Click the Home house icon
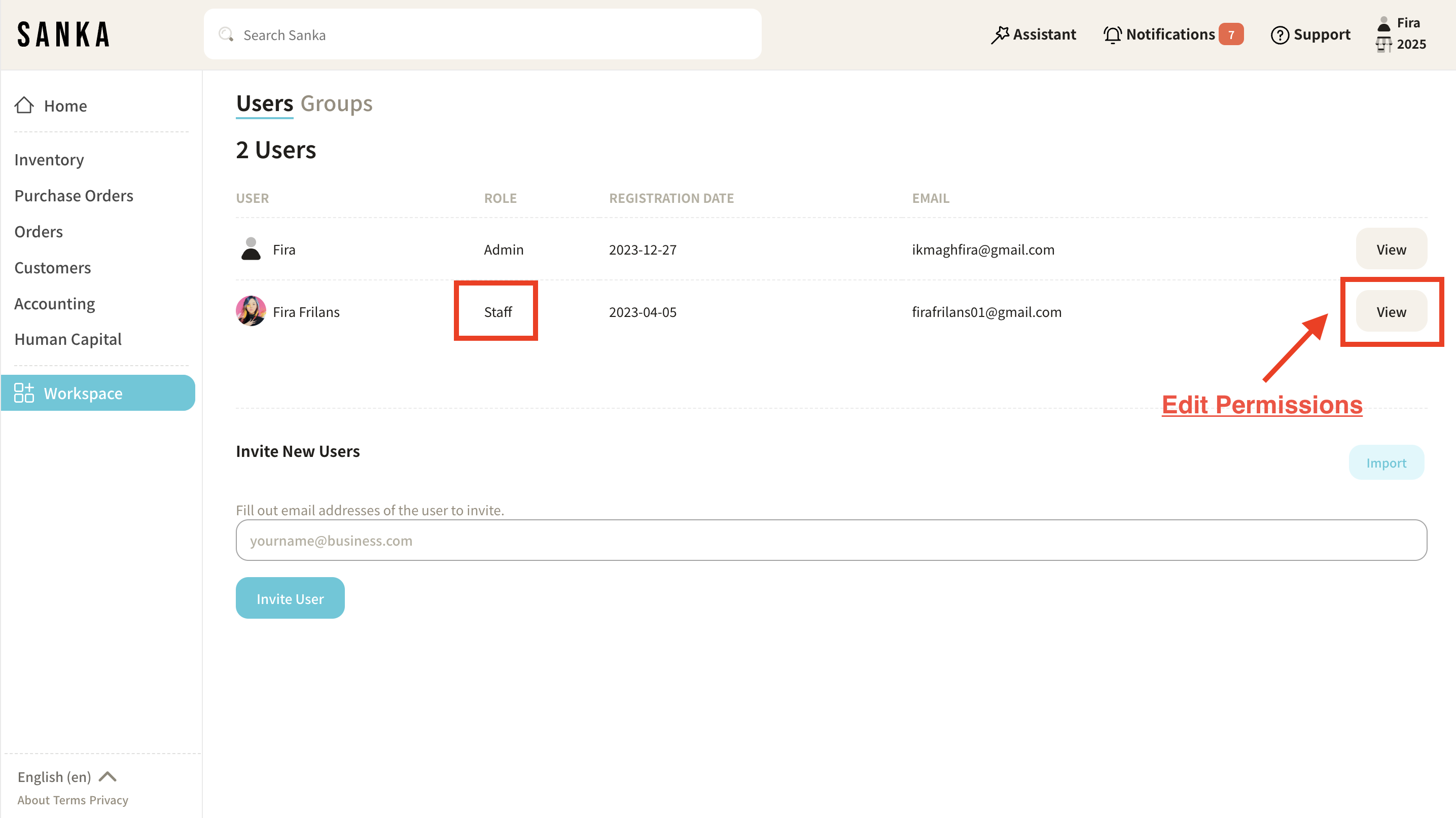The image size is (1456, 818). [24, 105]
